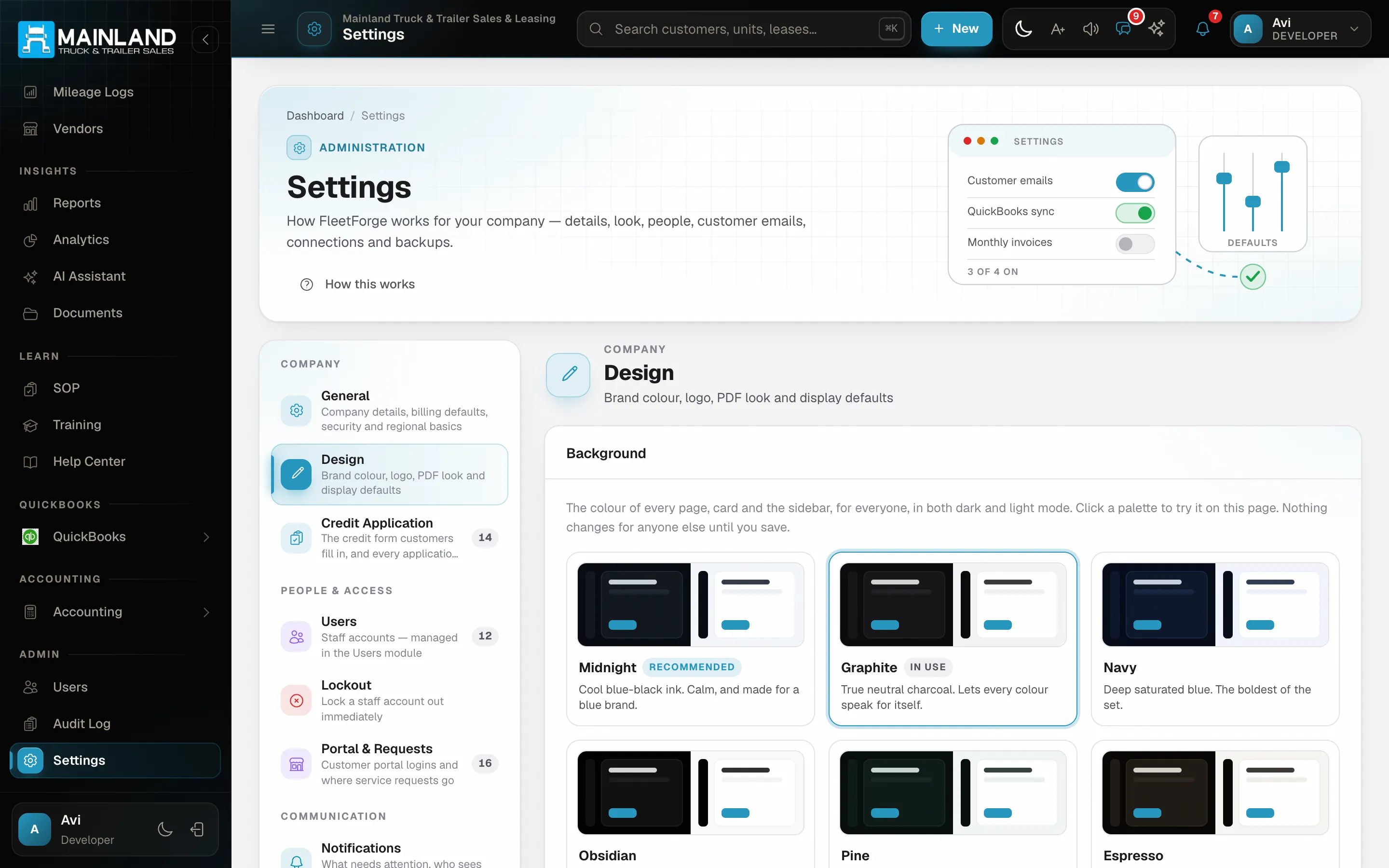The width and height of the screenshot is (1389, 868).
Task: Open admin Users in sidebar
Action: click(115, 688)
